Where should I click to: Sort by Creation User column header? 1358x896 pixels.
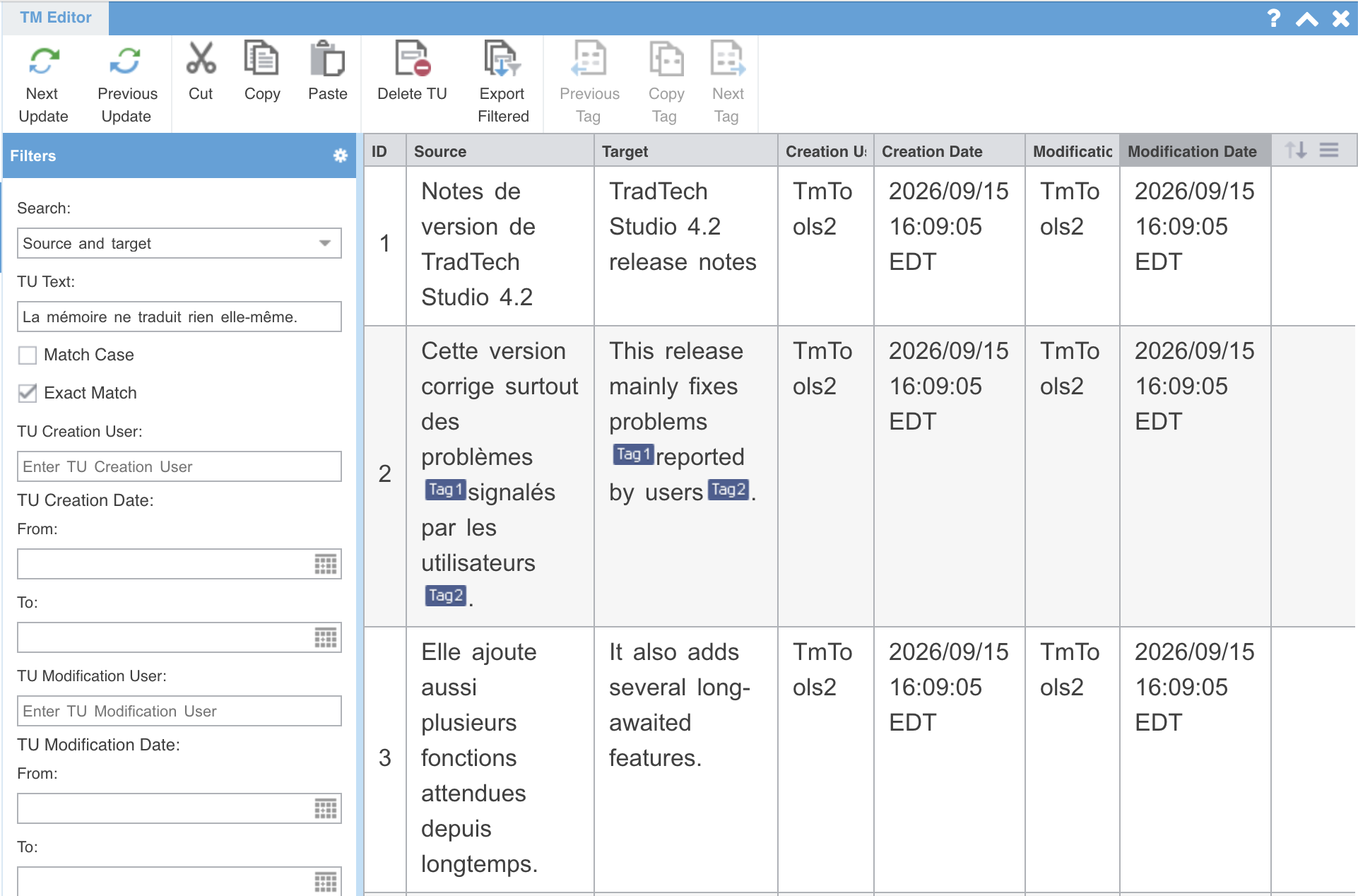click(x=826, y=151)
